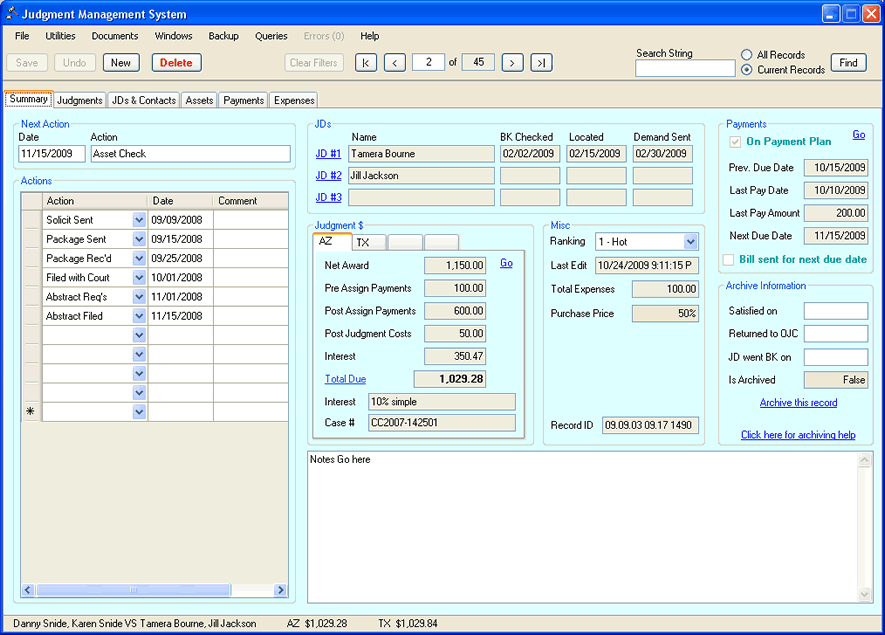Go to the previous record arrow
This screenshot has height=635, width=885.
[395, 63]
